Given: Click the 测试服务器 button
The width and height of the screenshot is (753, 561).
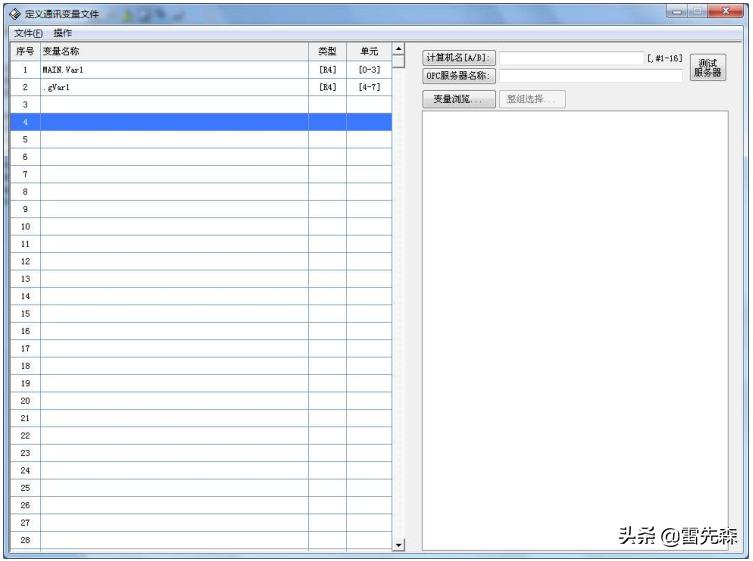Looking at the screenshot, I should point(708,67).
